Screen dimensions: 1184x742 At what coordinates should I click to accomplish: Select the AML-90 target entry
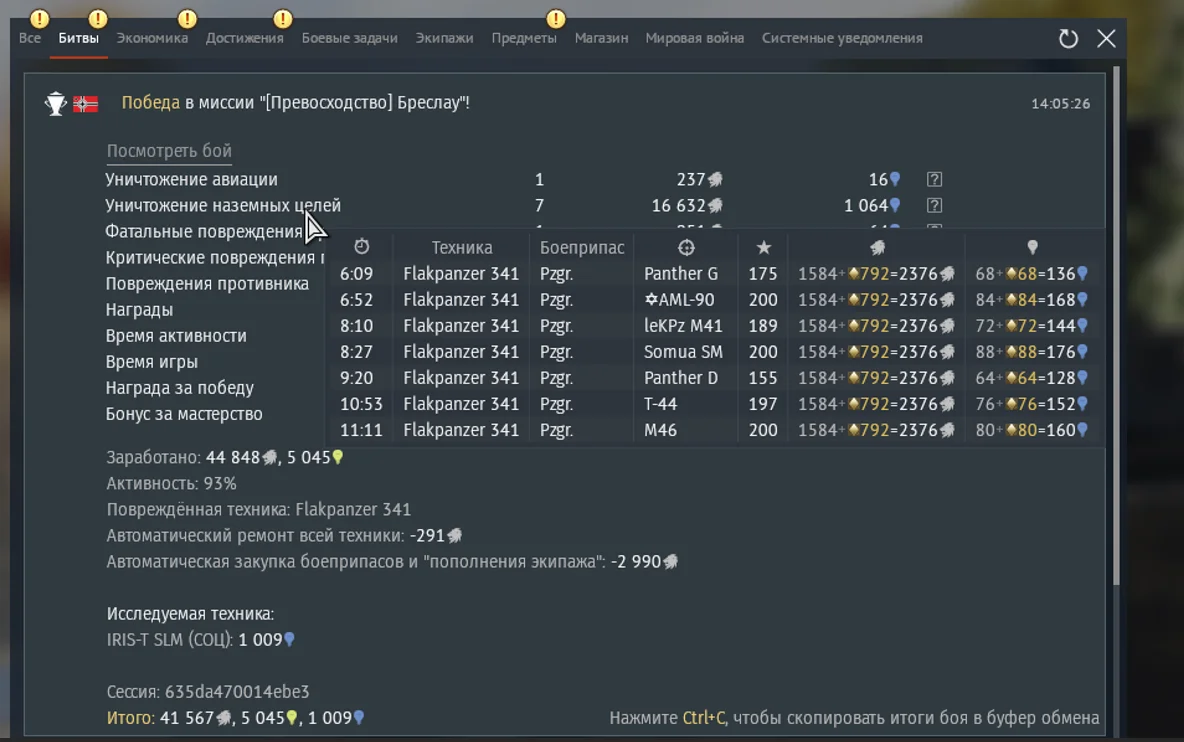pyautogui.click(x=679, y=300)
